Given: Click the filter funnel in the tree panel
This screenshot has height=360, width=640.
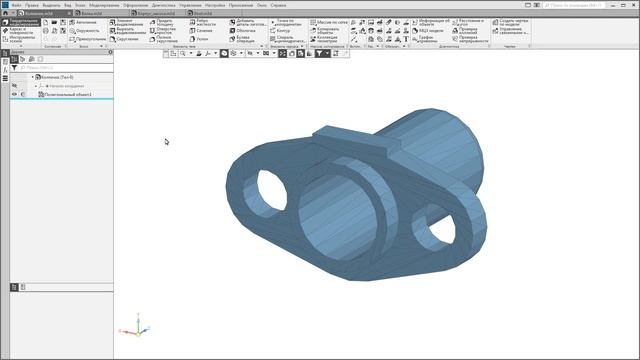Looking at the screenshot, I should [14, 68].
